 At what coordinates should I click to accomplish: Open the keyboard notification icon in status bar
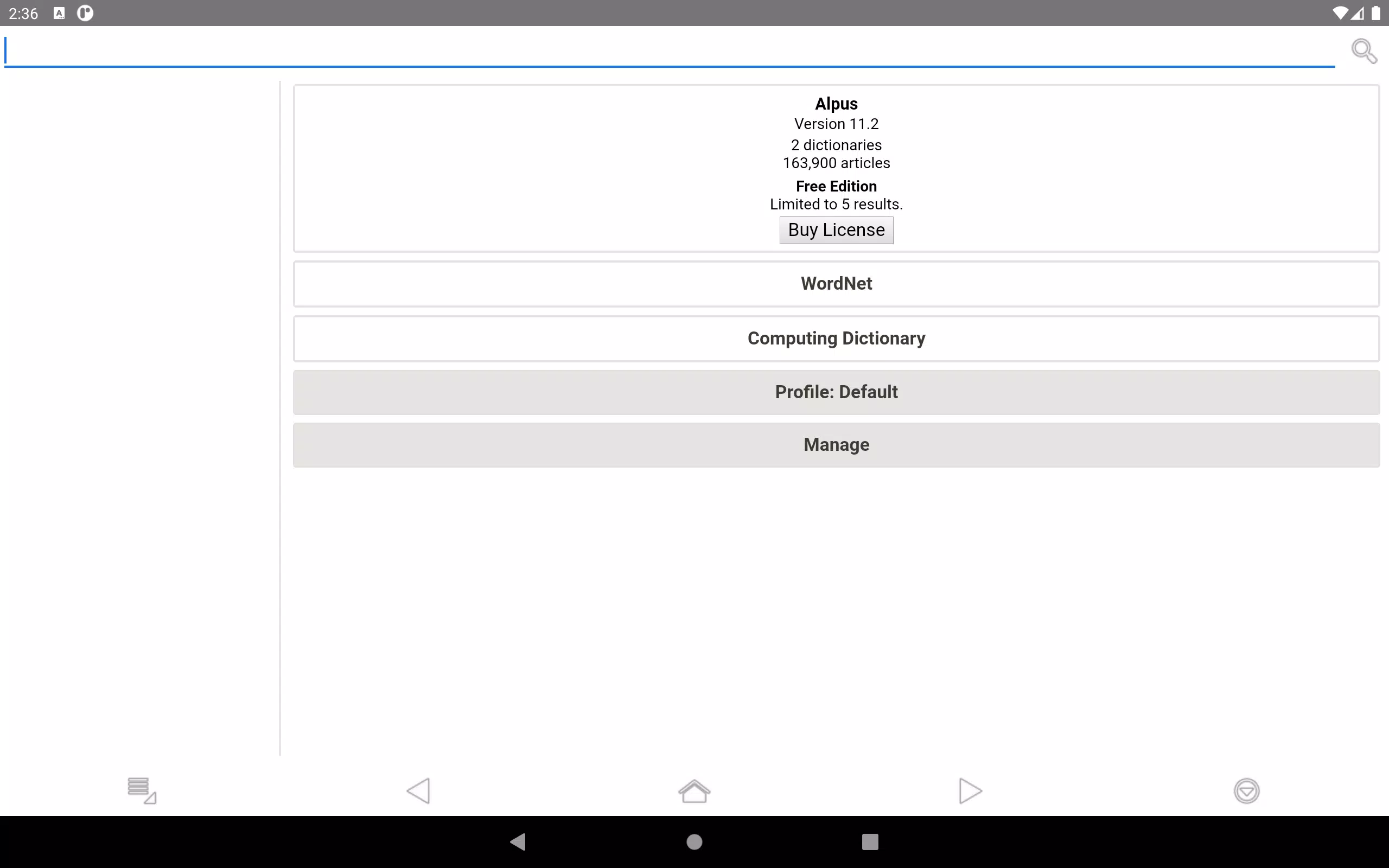click(59, 13)
